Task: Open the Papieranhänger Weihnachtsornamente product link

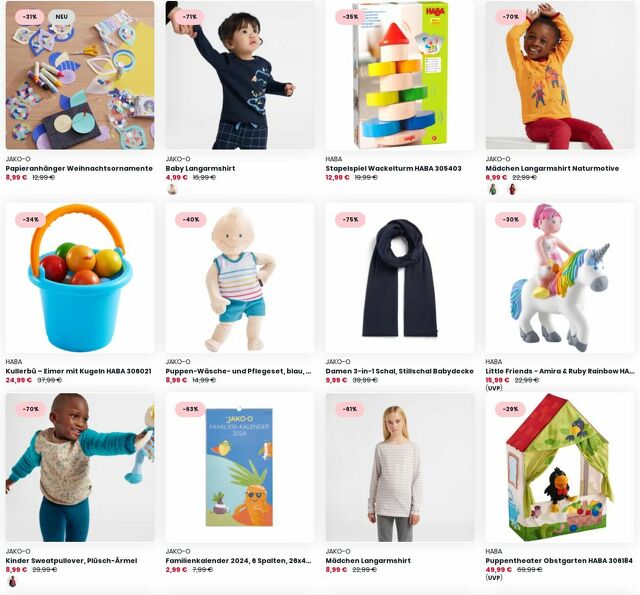Action: point(79,168)
